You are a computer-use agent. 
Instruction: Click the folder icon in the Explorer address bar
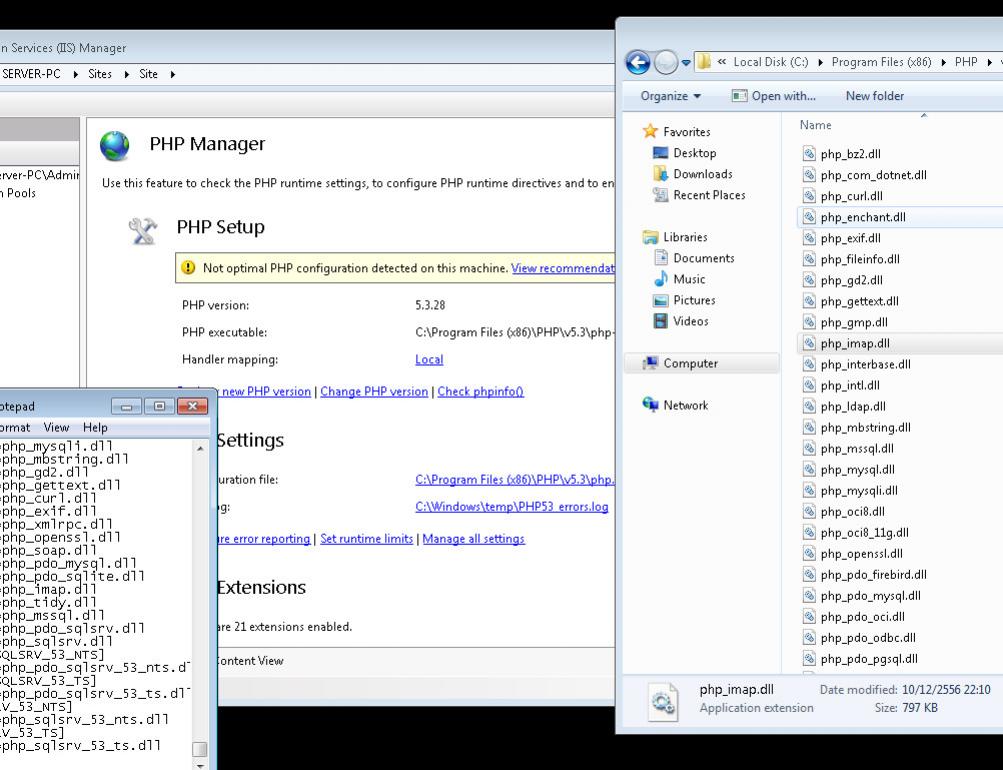click(x=704, y=62)
